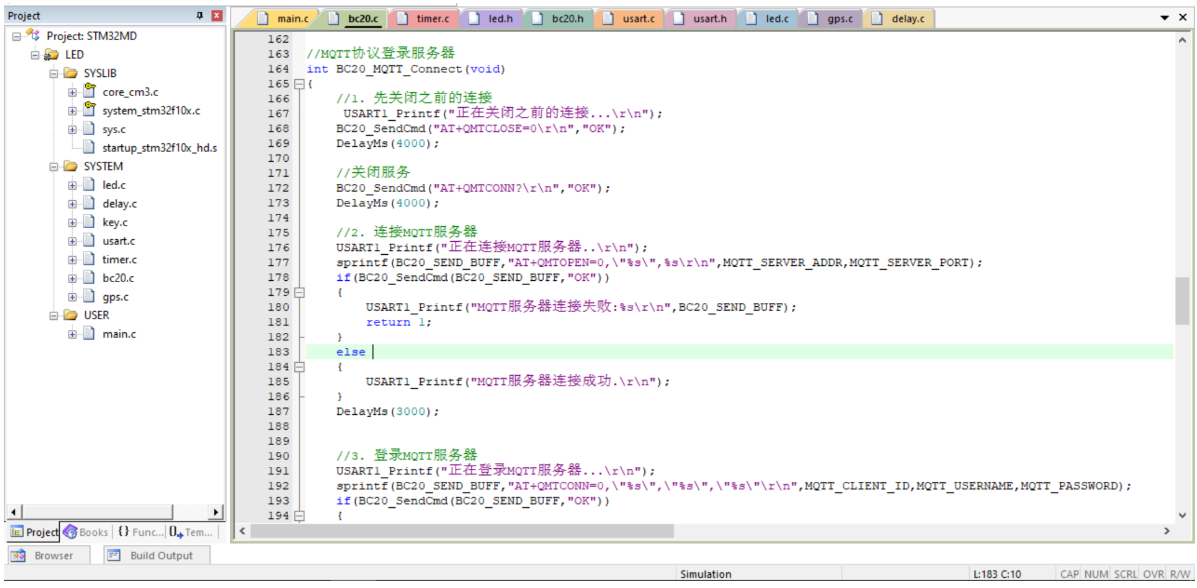Select the SYSLIB folder icon
The width and height of the screenshot is (1197, 588).
click(71, 73)
